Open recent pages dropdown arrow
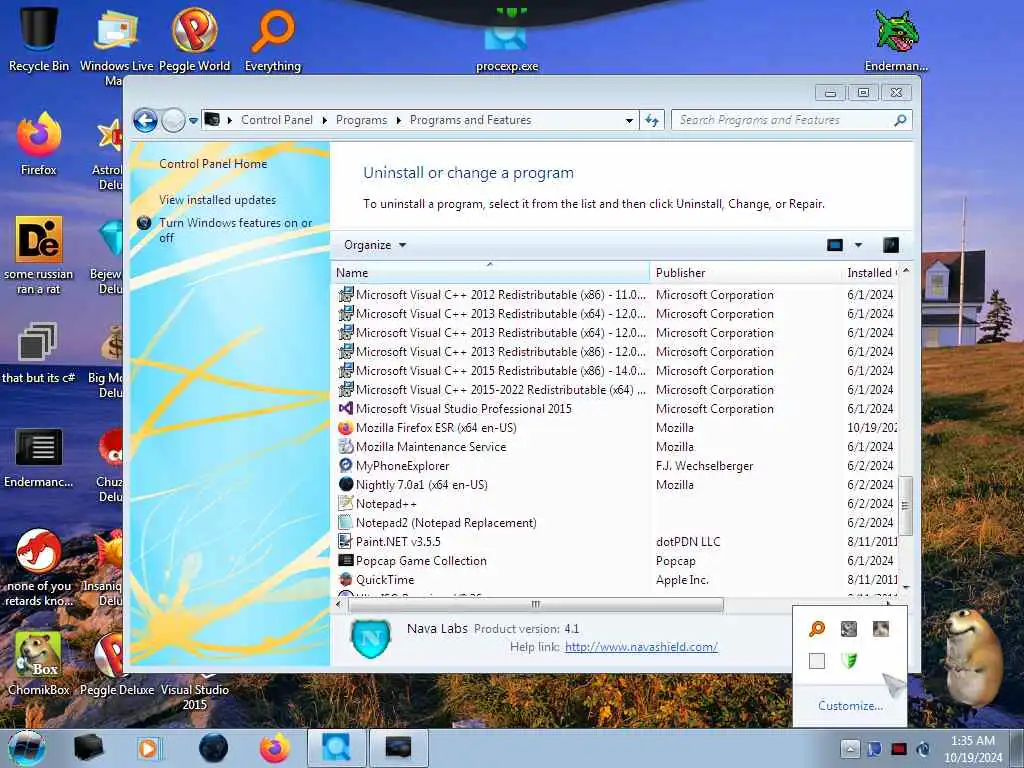 tap(193, 121)
